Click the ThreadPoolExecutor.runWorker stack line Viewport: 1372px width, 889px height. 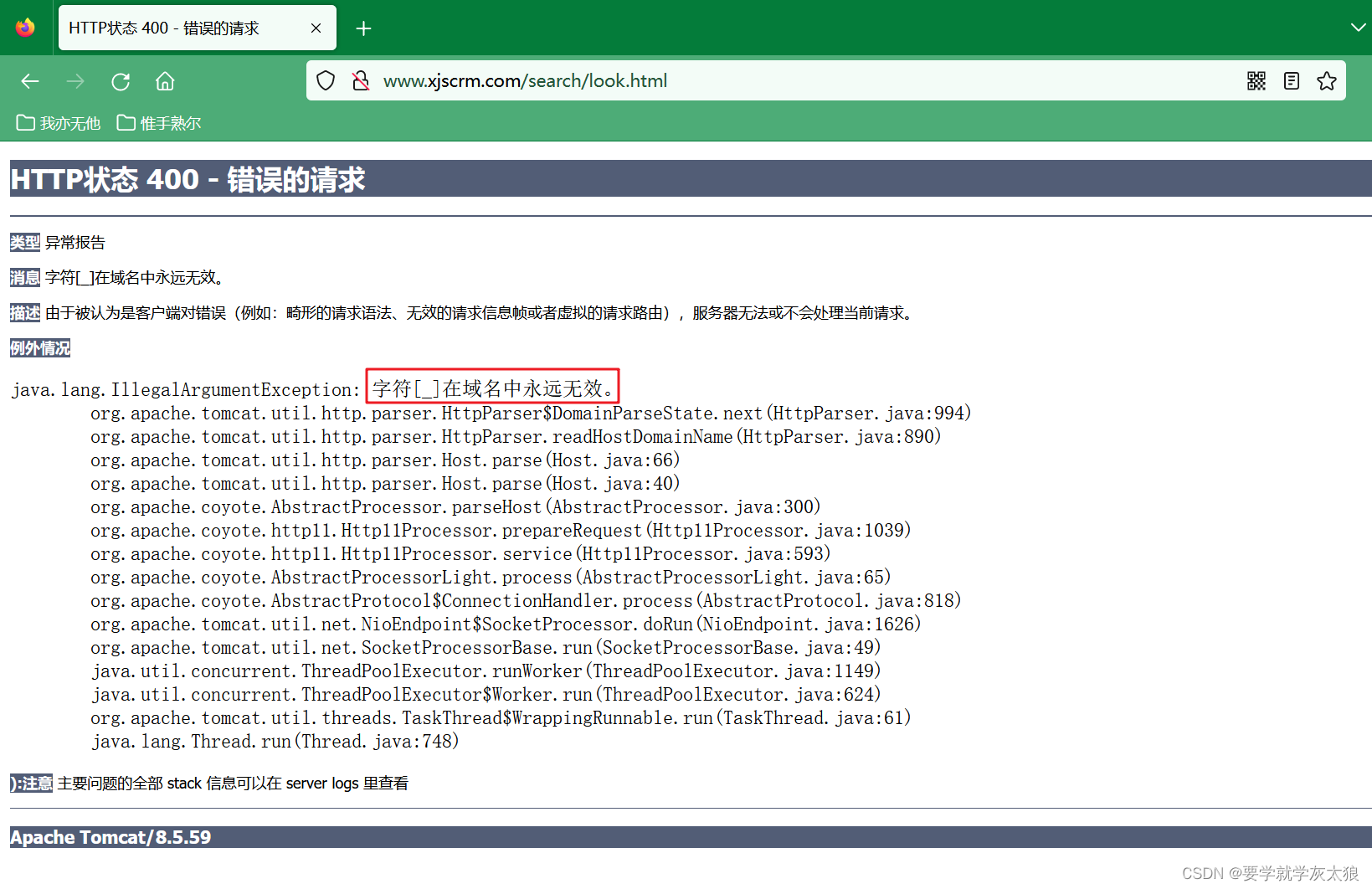coord(486,671)
